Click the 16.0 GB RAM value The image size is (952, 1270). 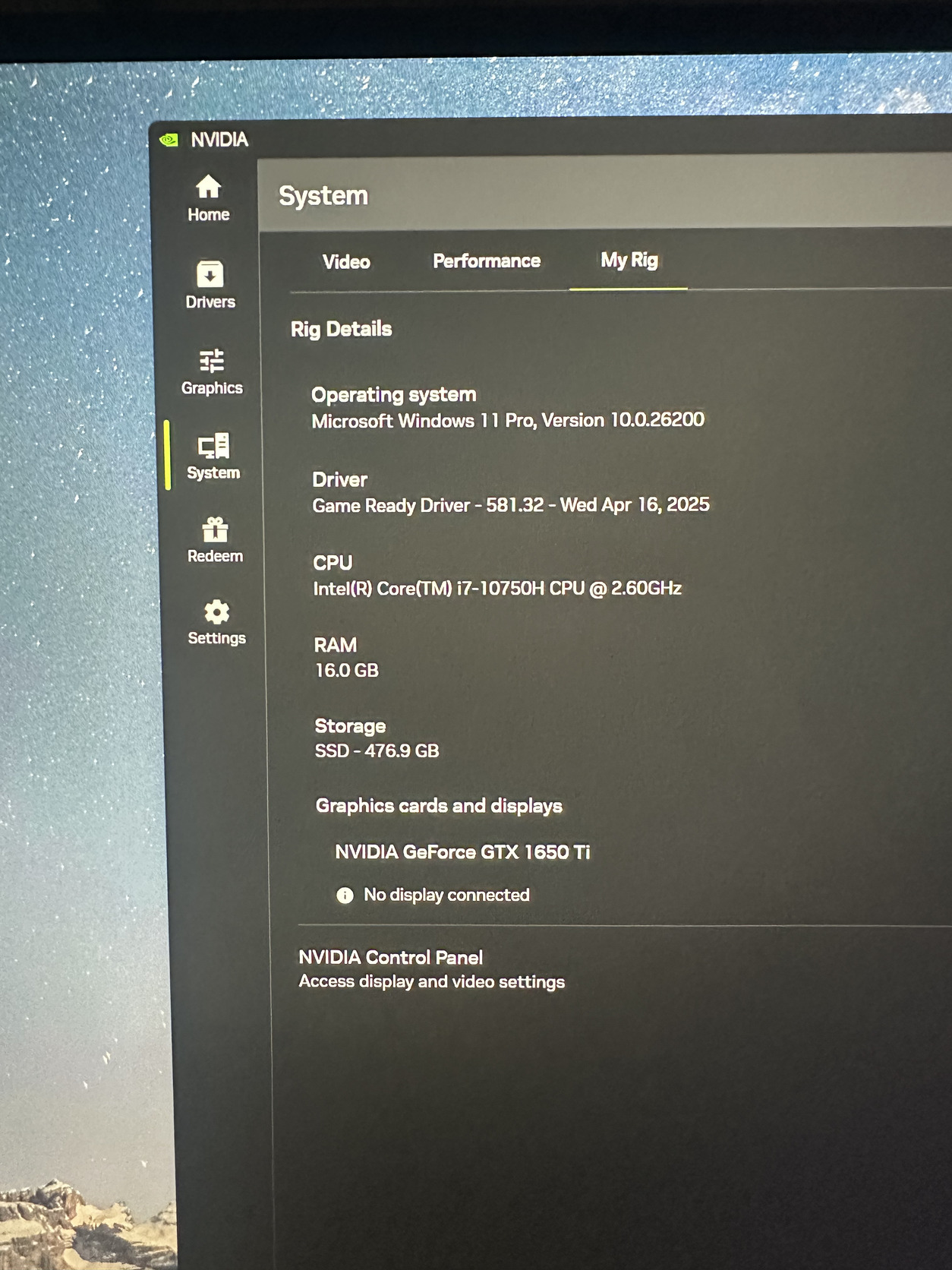pos(347,671)
